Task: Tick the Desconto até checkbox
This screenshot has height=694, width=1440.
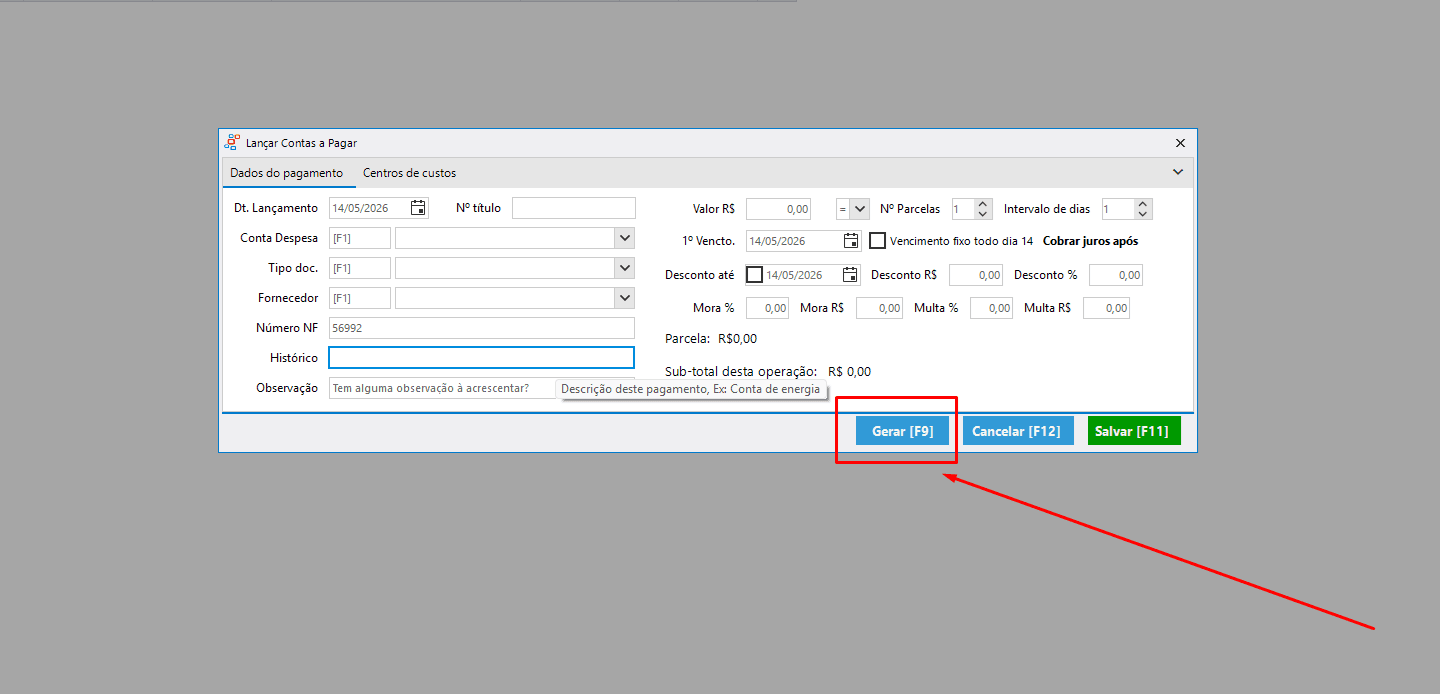Action: [755, 275]
